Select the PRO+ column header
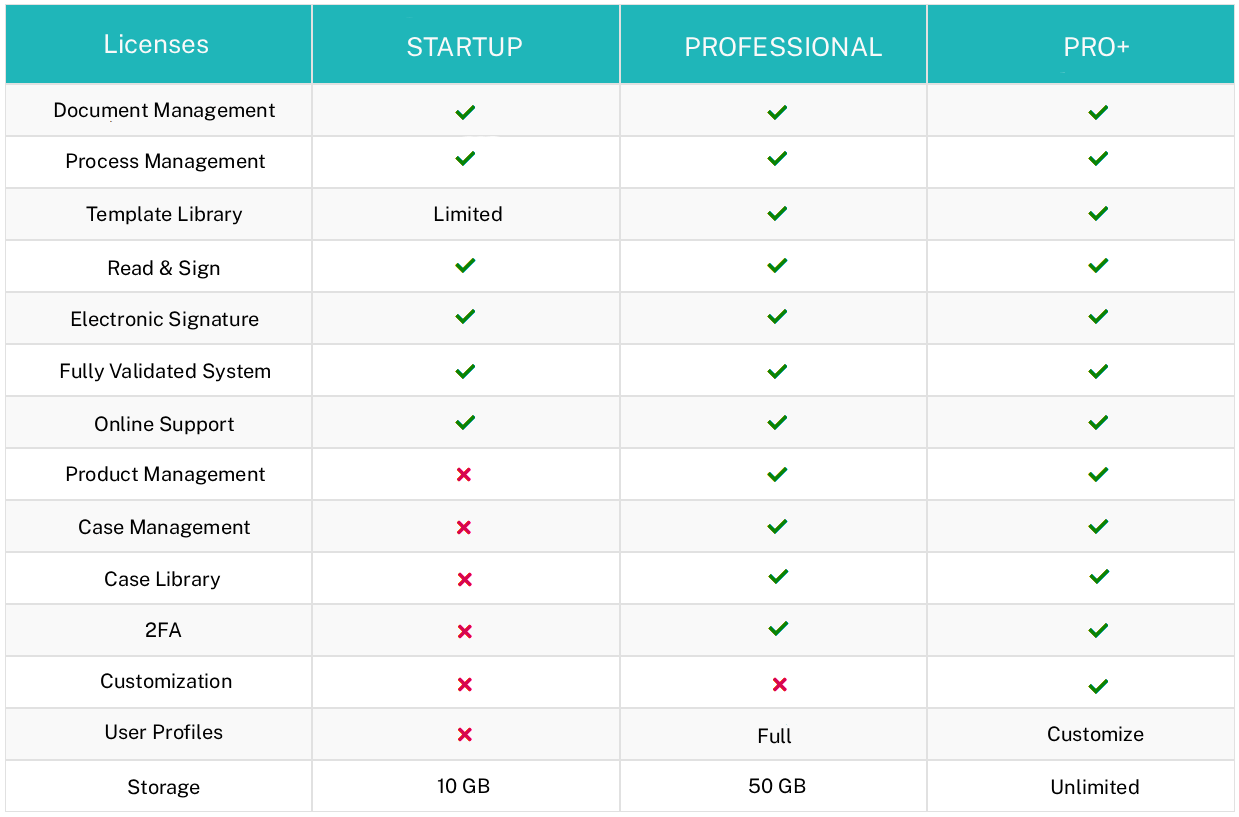The height and width of the screenshot is (817, 1239). coord(1096,47)
